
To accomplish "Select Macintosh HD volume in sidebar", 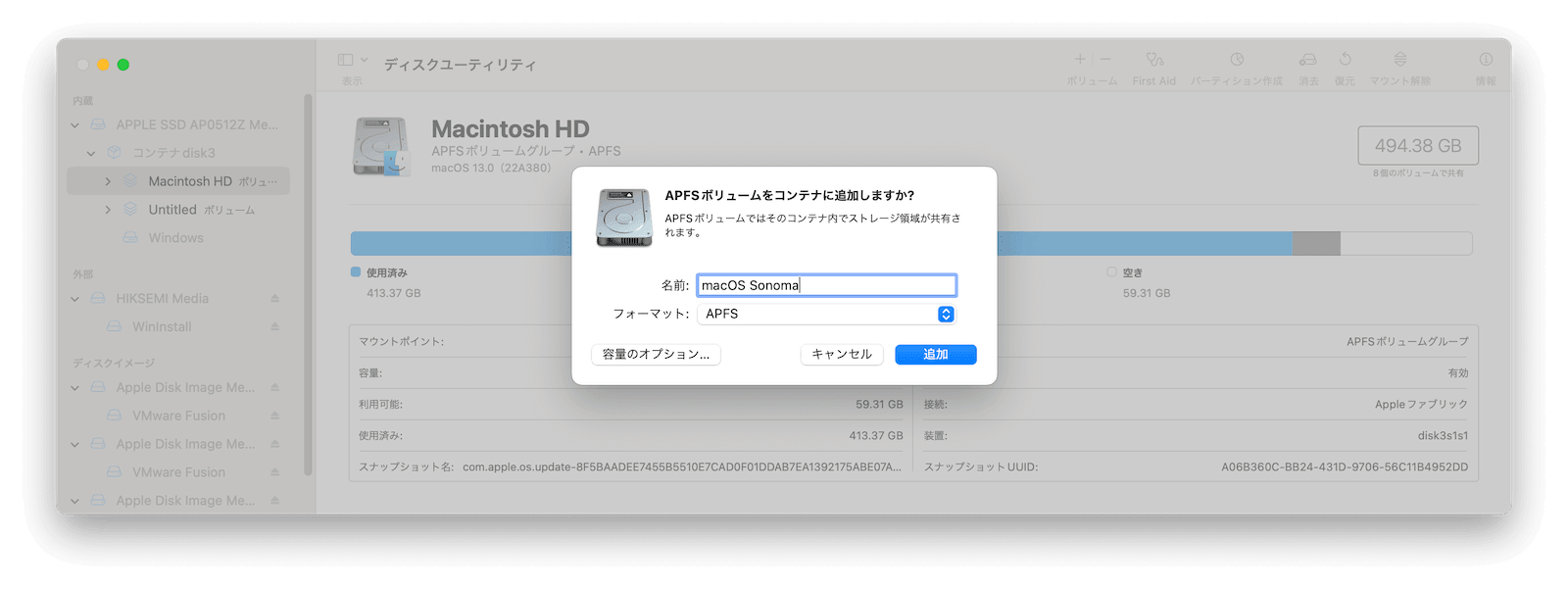I will (x=178, y=181).
